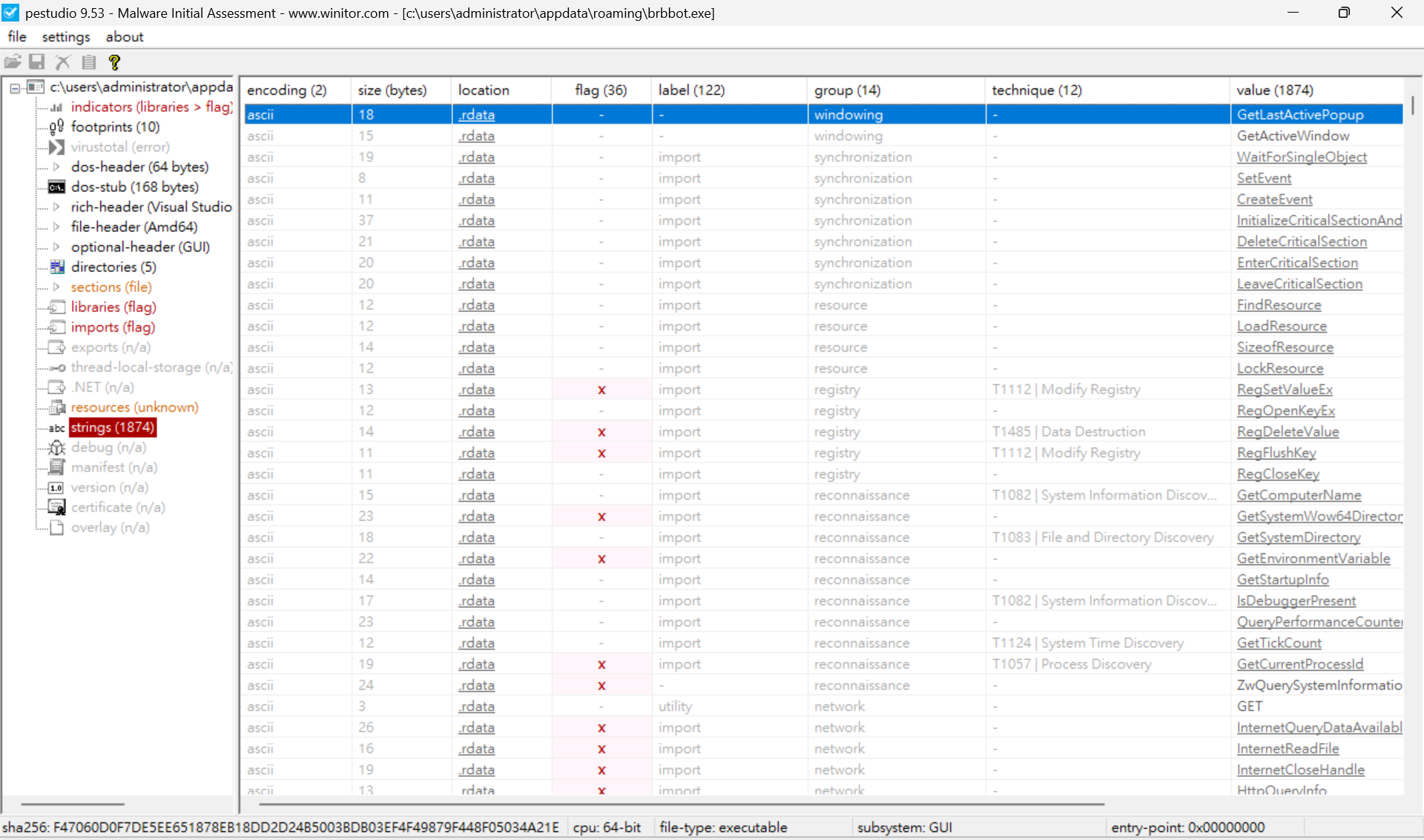Click the debug bug icon in the tree
The height and width of the screenshot is (840, 1424).
[x=56, y=448]
